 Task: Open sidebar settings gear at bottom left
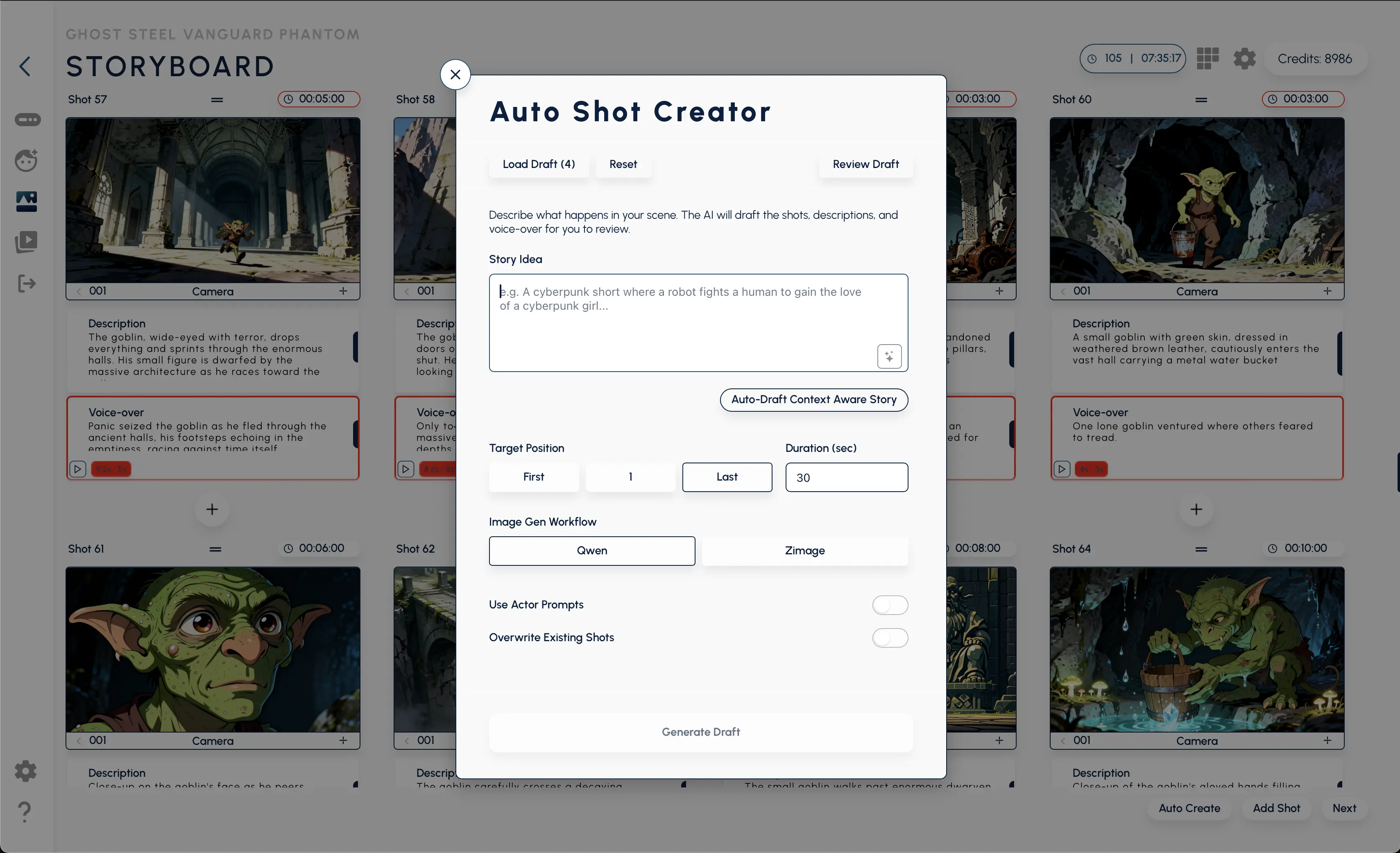click(25, 771)
